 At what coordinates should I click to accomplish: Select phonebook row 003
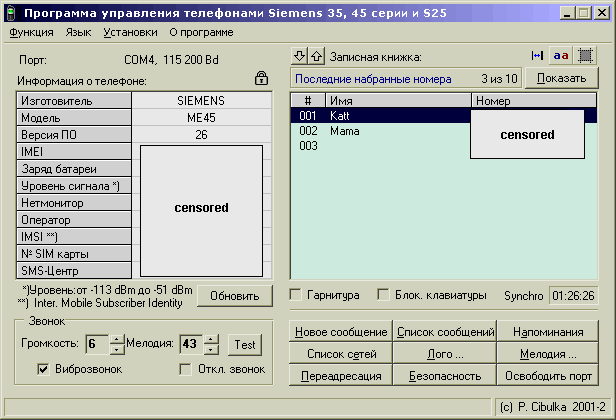[444, 146]
